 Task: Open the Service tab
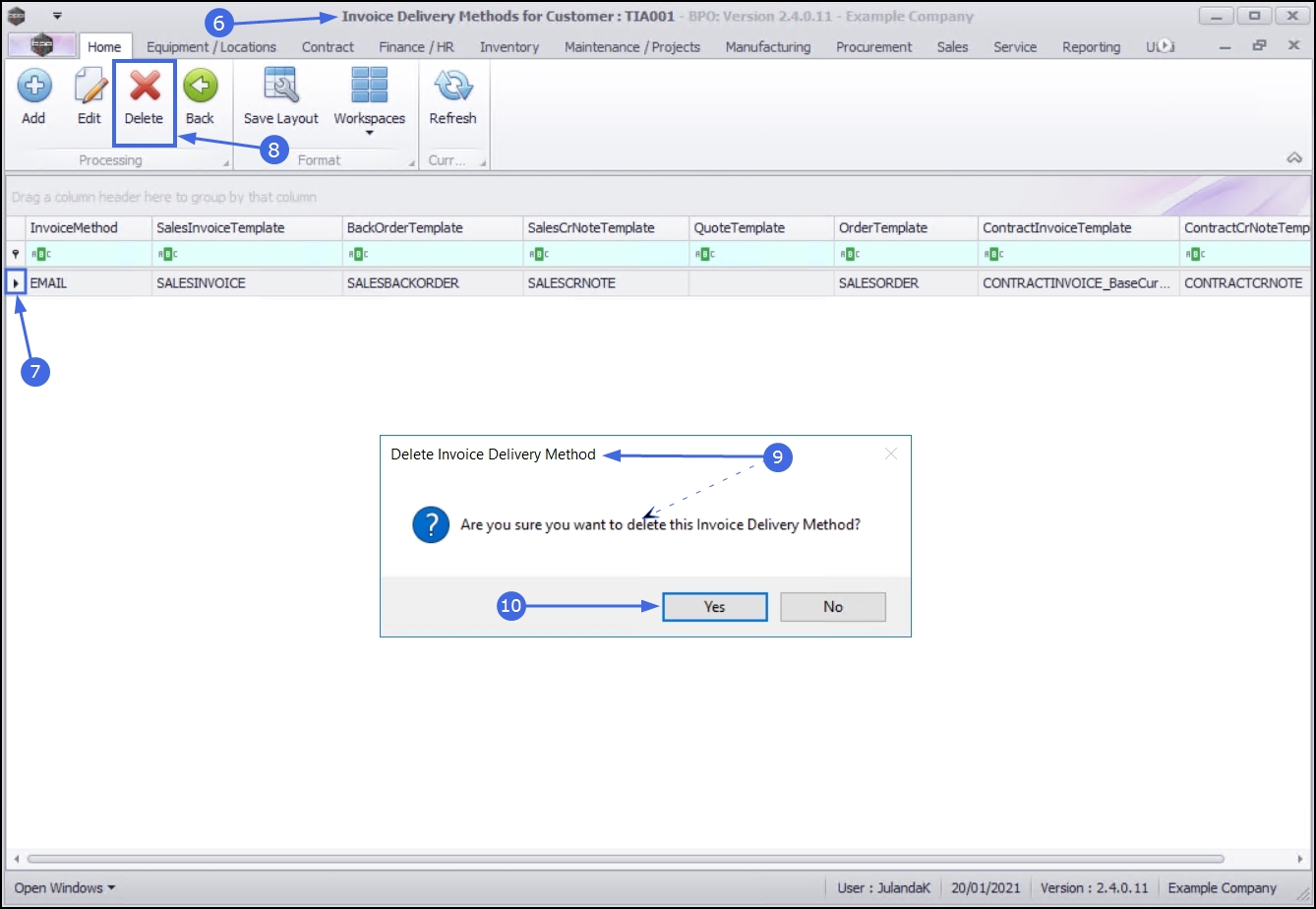pyautogui.click(x=1015, y=46)
